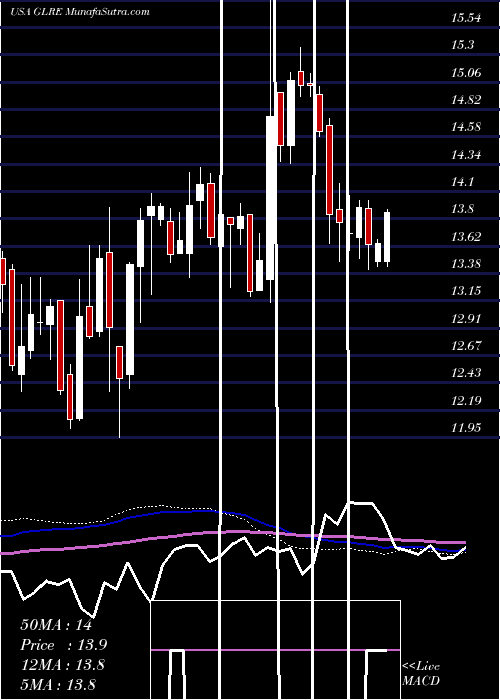Click the highest red candle near 15.06

[x=301, y=78]
